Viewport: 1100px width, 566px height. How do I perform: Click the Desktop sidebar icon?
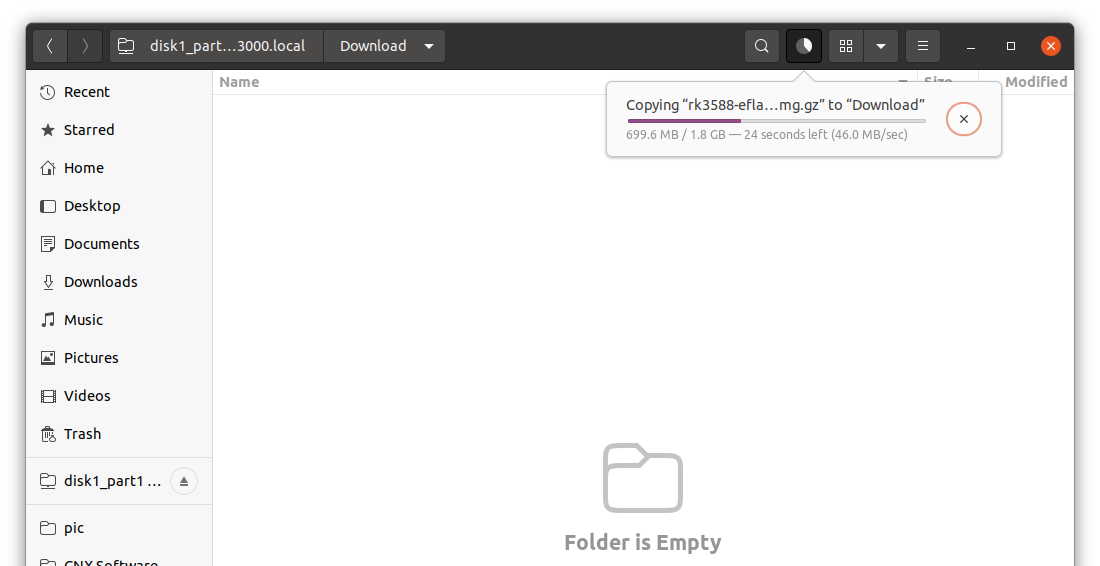point(48,206)
